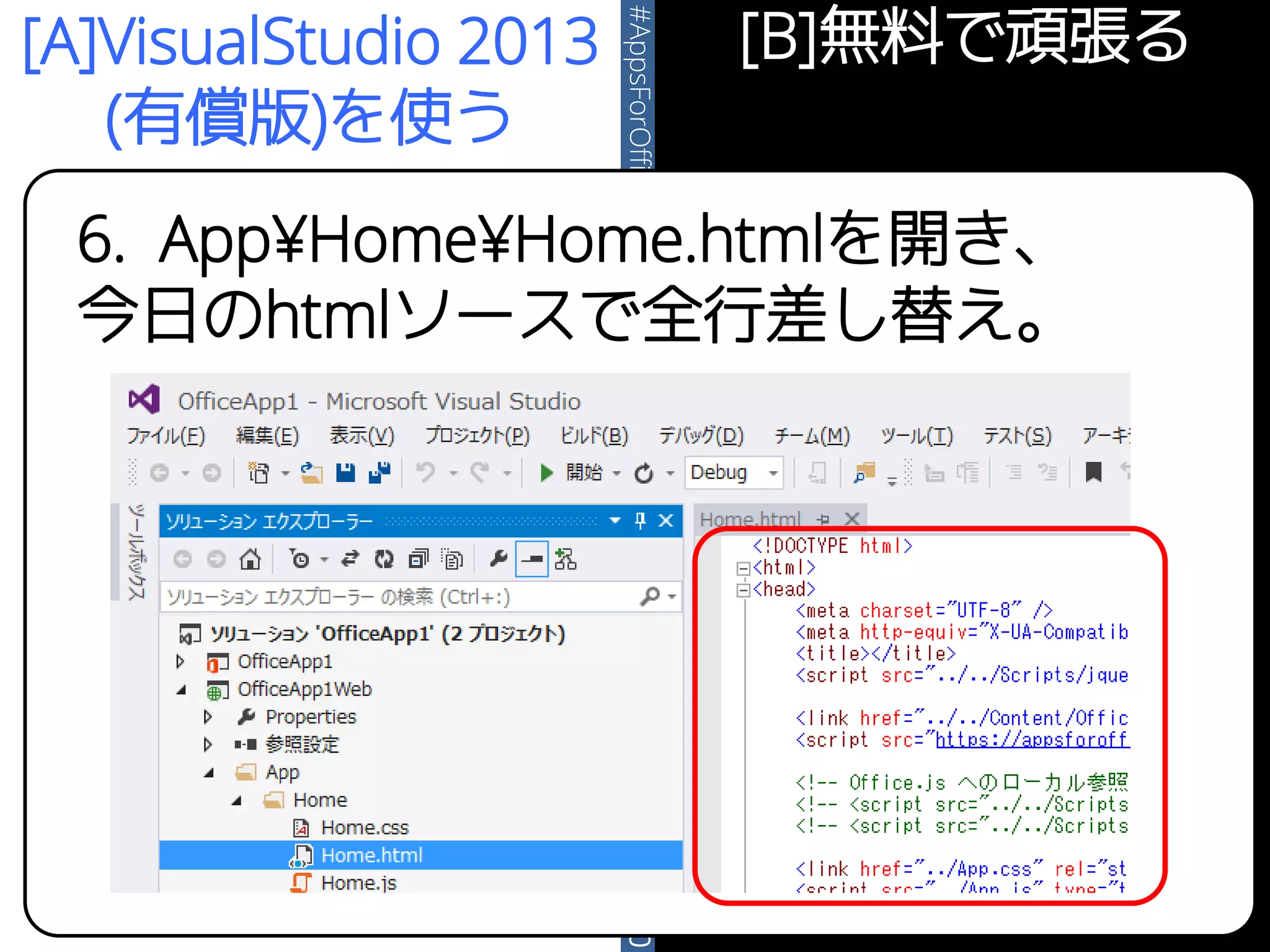The image size is (1270, 952).
Task: Click Solution Explorer refresh icon
Action: click(384, 560)
